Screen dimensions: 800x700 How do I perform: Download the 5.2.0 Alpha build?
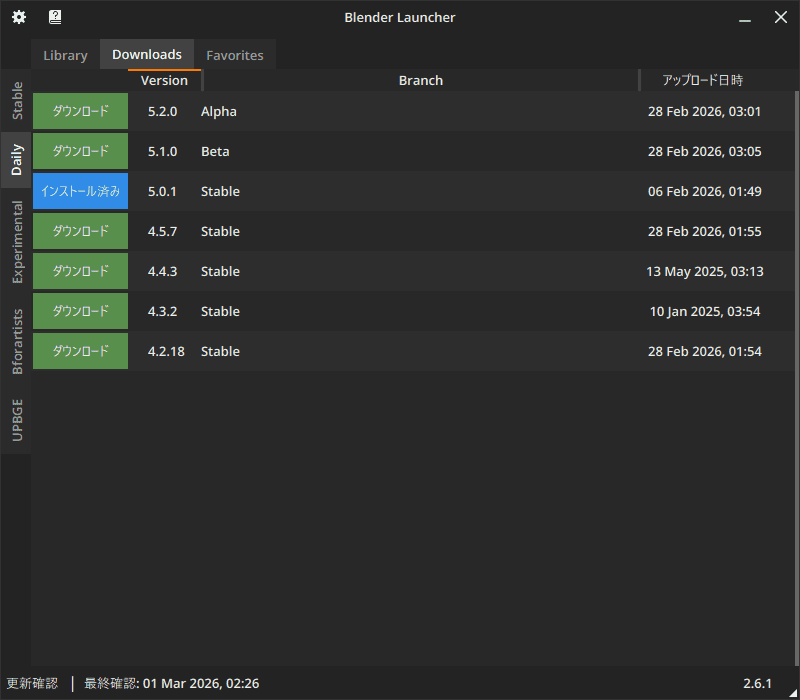[80, 111]
